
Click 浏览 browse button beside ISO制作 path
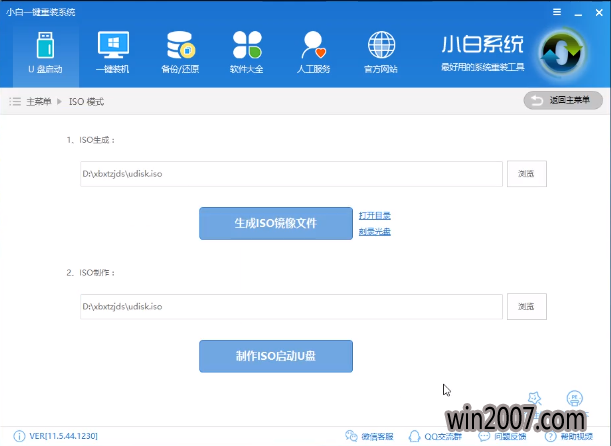pos(526,306)
